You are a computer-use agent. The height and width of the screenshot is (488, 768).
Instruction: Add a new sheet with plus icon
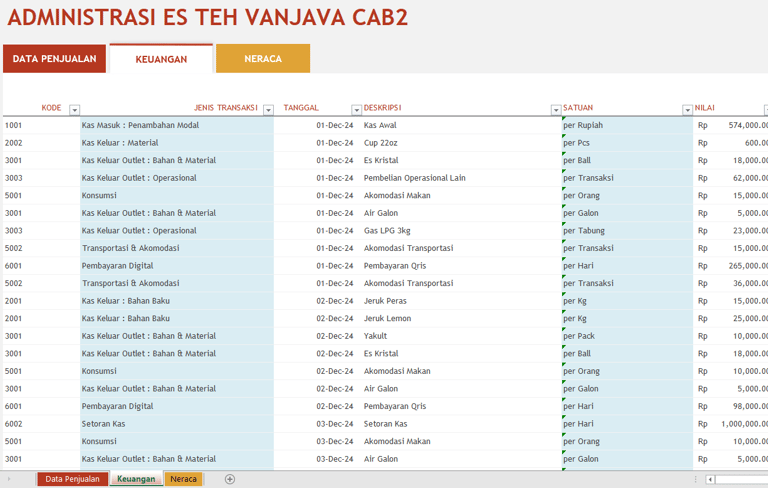[x=230, y=479]
